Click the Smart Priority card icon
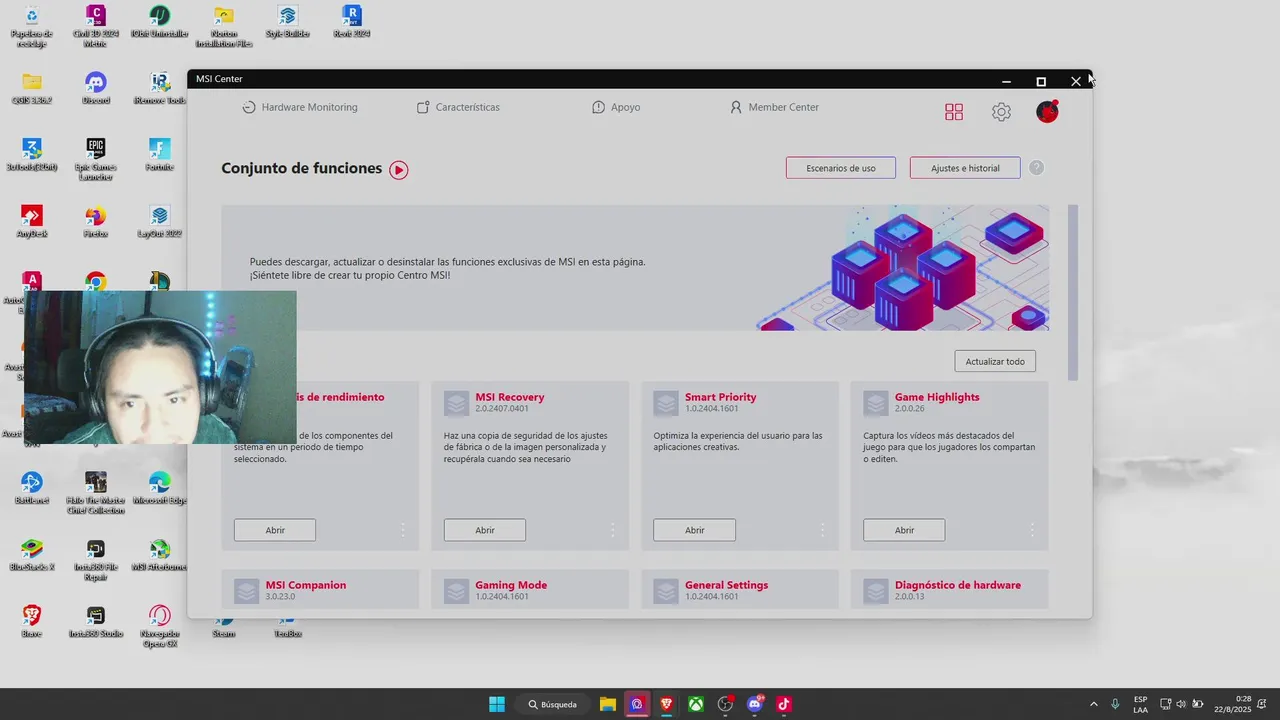 click(x=666, y=403)
